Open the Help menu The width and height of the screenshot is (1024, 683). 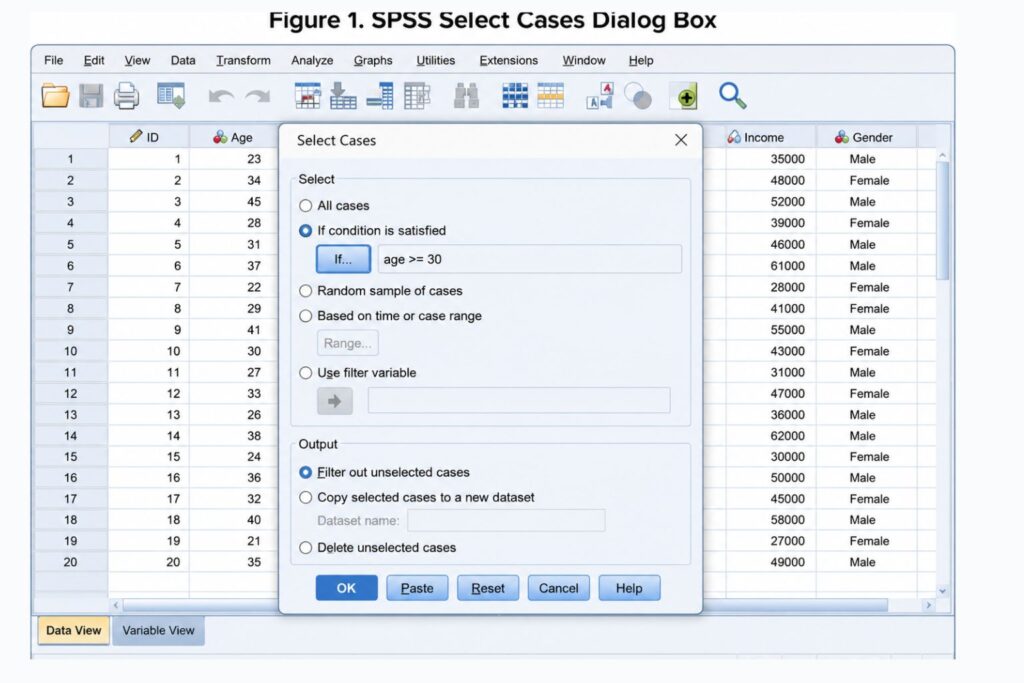(641, 60)
